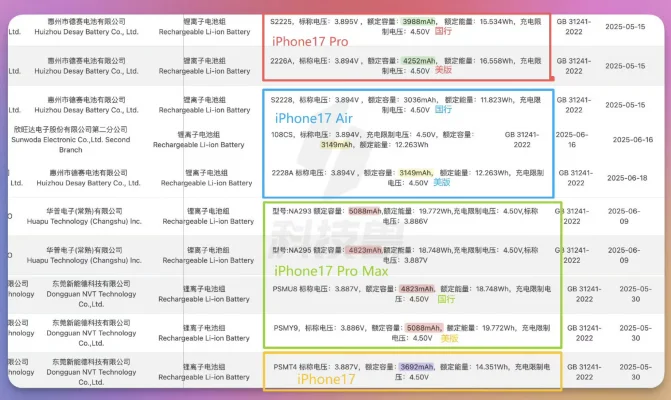
Task: Click Dongguan NVT Technology cell in PSMT4 row
Action: tap(91, 372)
